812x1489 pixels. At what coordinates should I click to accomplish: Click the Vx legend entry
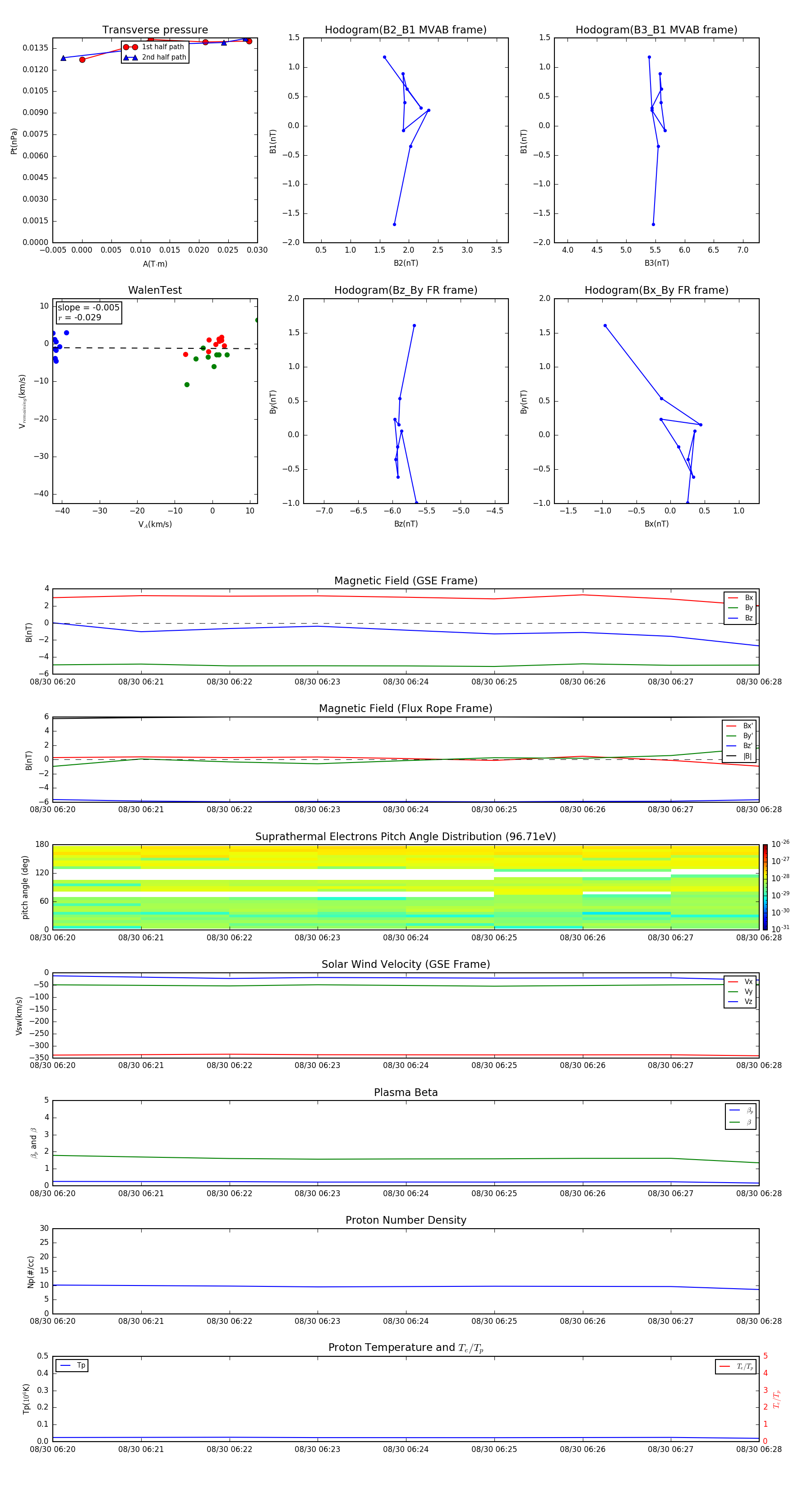click(x=740, y=981)
